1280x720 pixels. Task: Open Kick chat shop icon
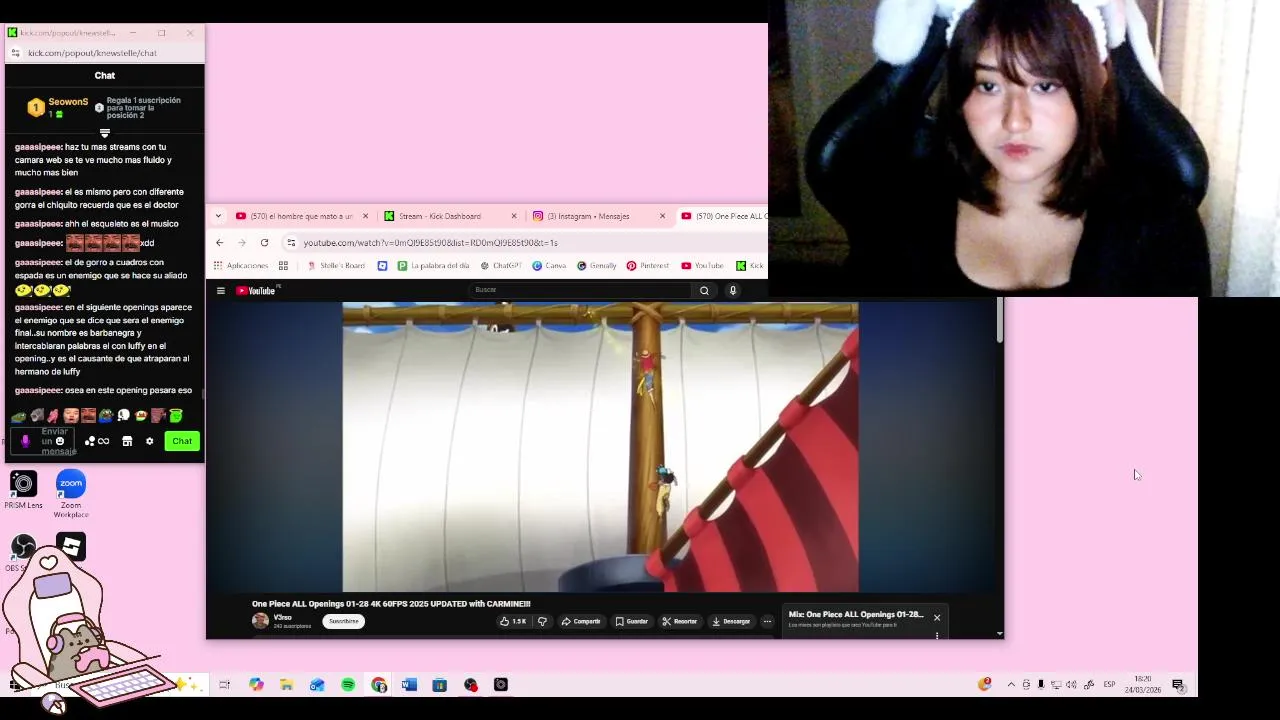click(127, 441)
